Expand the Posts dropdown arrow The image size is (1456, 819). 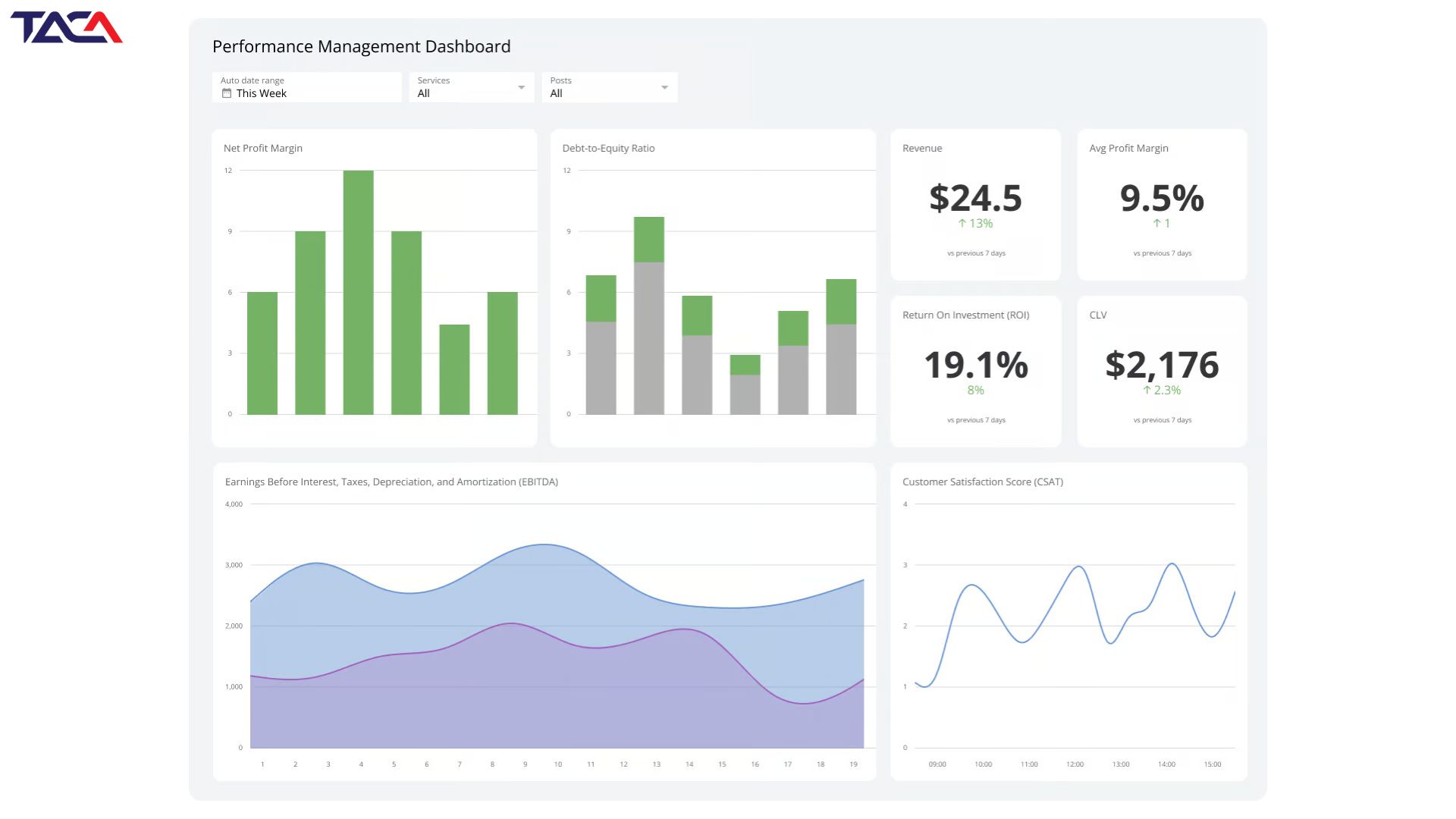[x=664, y=87]
